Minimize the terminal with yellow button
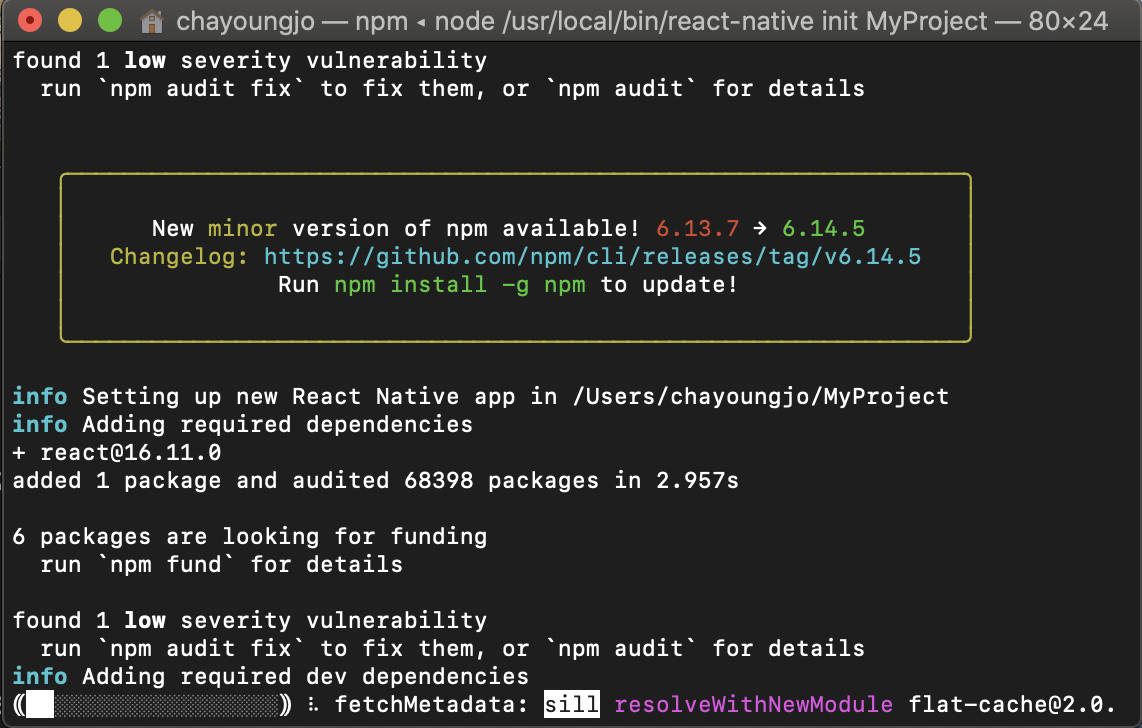Viewport: 1142px width, 728px height. [70, 20]
